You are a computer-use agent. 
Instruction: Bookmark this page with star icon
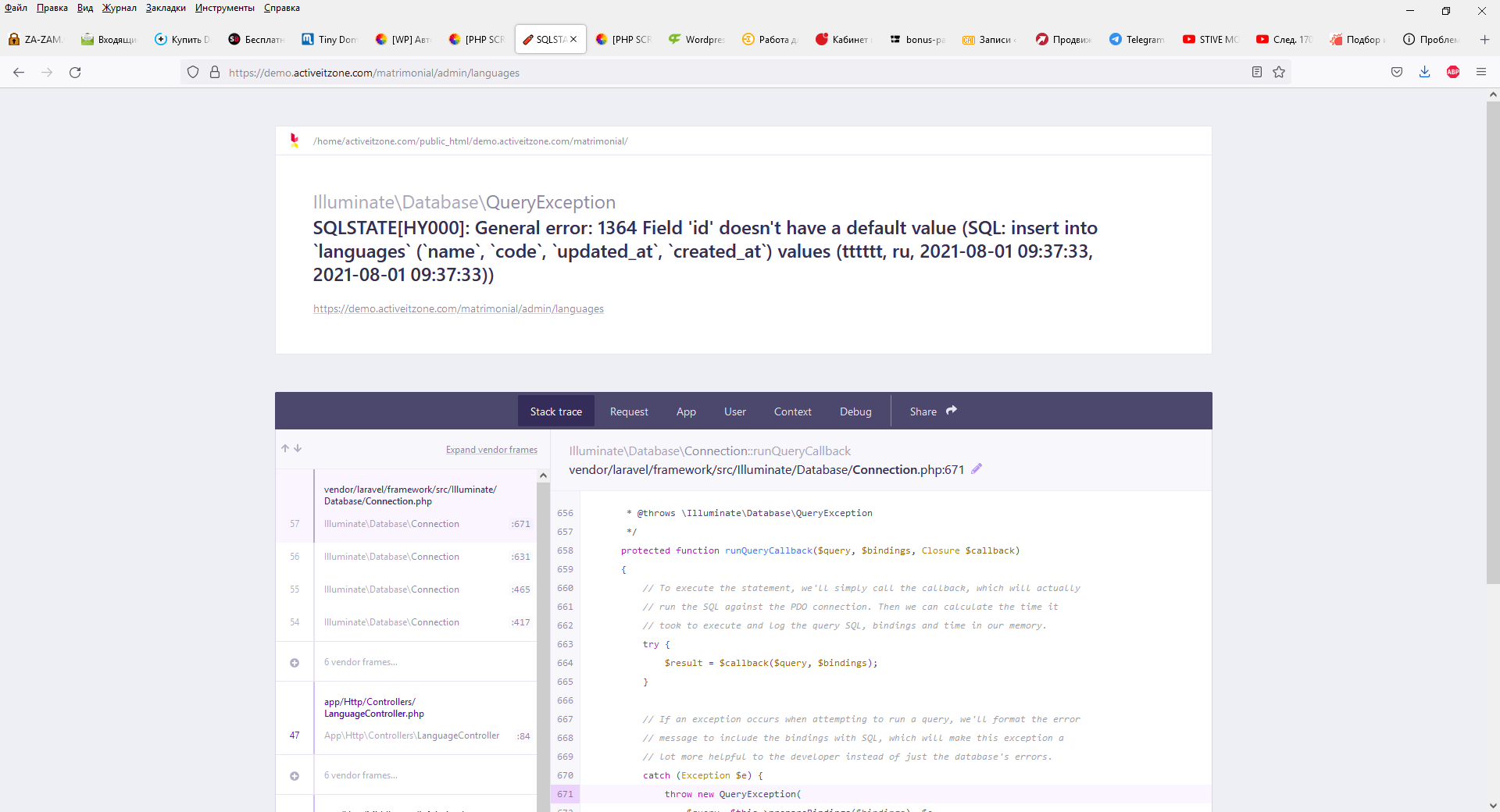point(1279,73)
